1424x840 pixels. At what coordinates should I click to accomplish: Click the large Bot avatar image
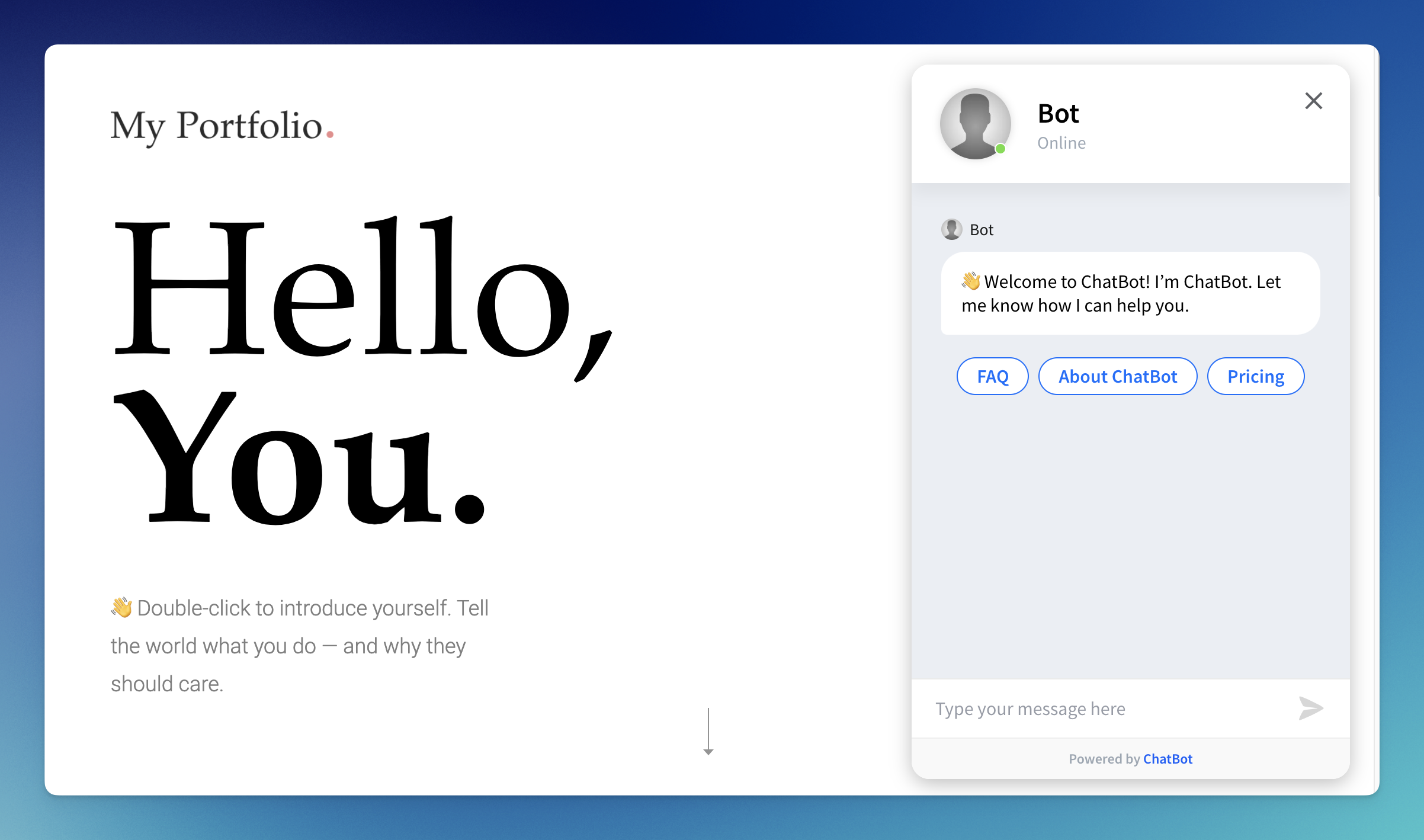(975, 123)
